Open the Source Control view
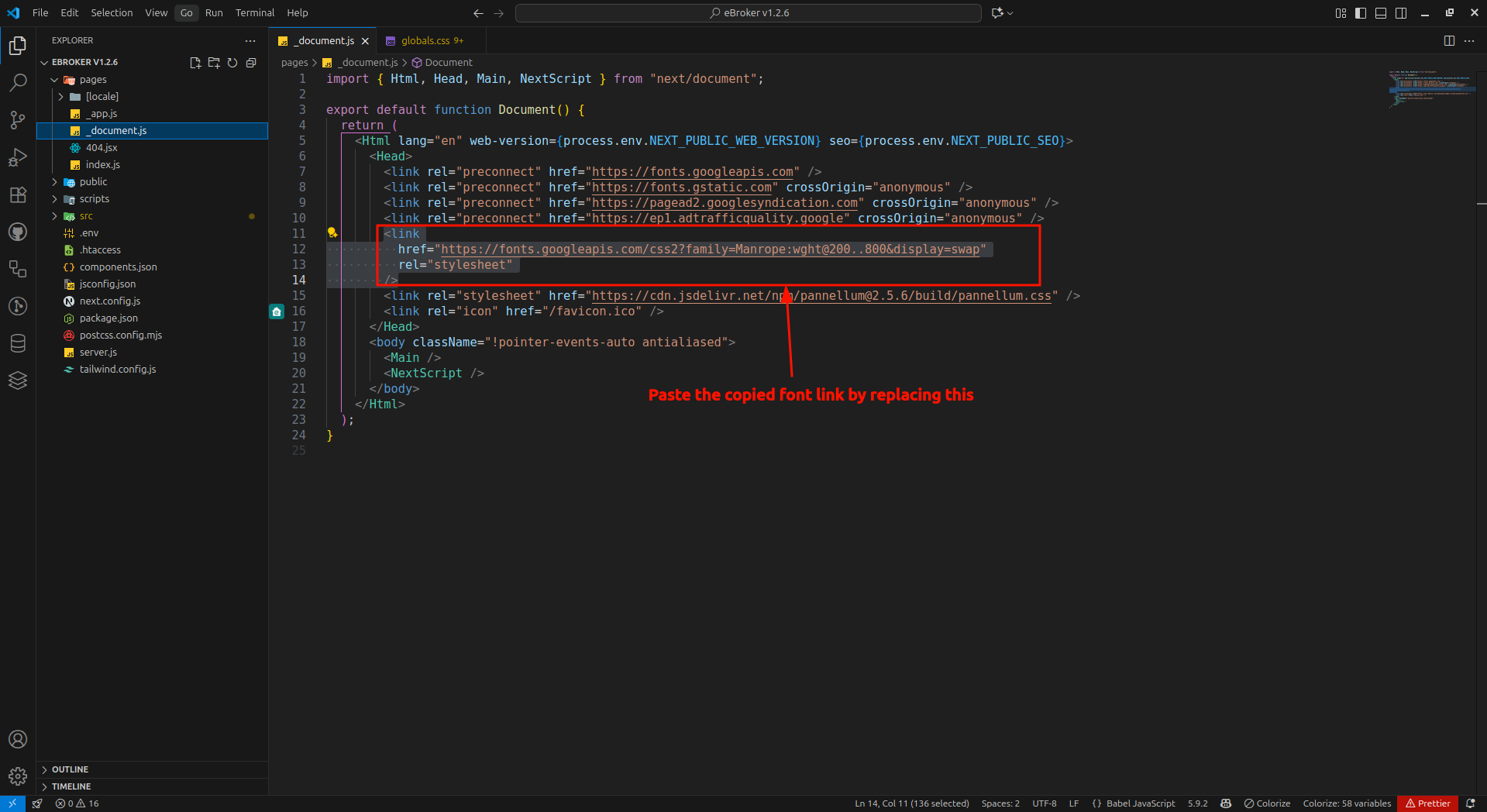The height and width of the screenshot is (812, 1487). point(18,119)
